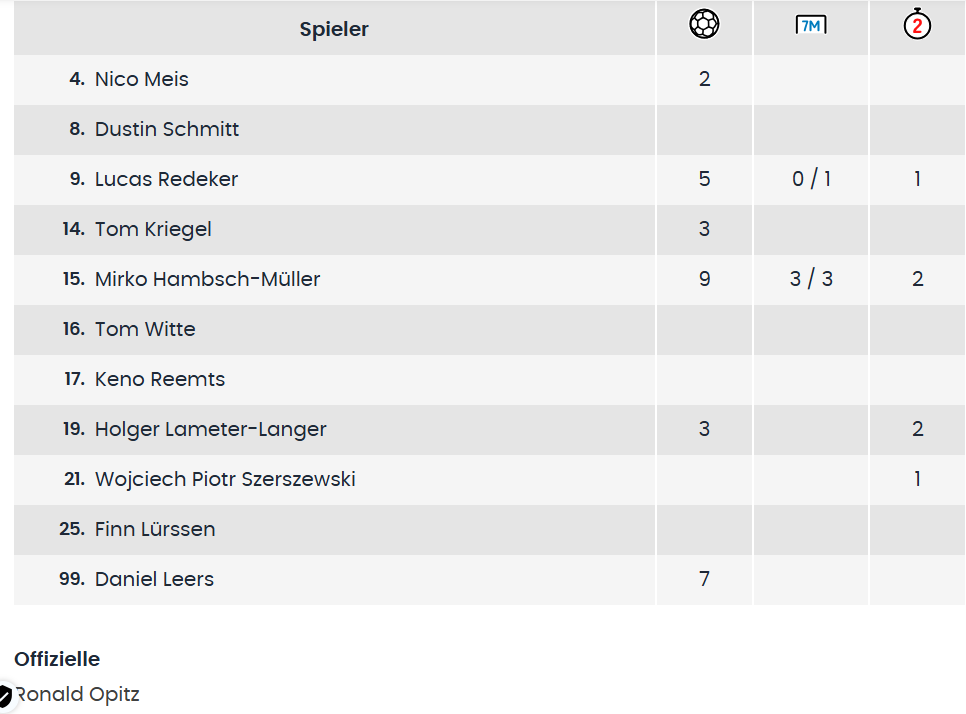
Task: Select Tom Kriegel in the list
Action: click(x=153, y=229)
